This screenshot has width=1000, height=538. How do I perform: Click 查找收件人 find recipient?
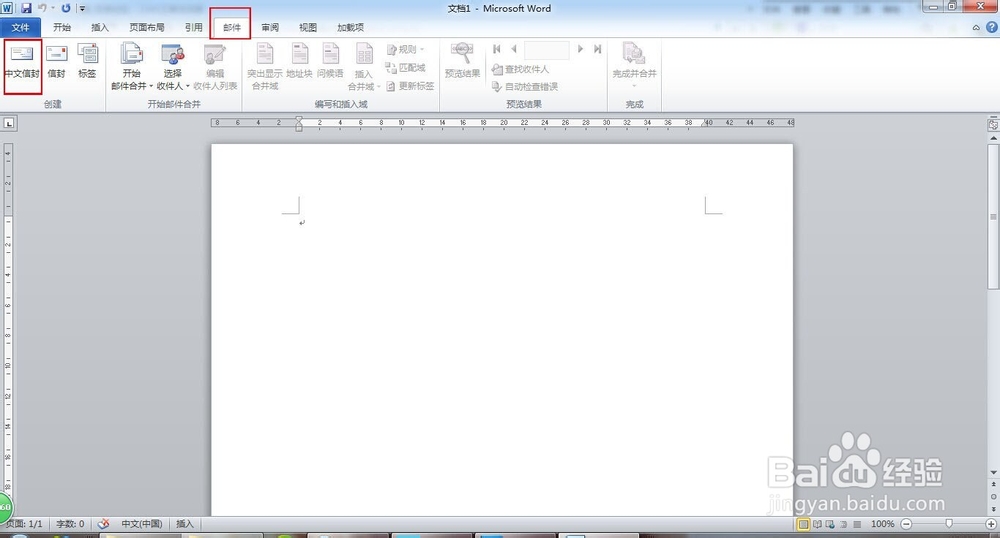coord(520,69)
